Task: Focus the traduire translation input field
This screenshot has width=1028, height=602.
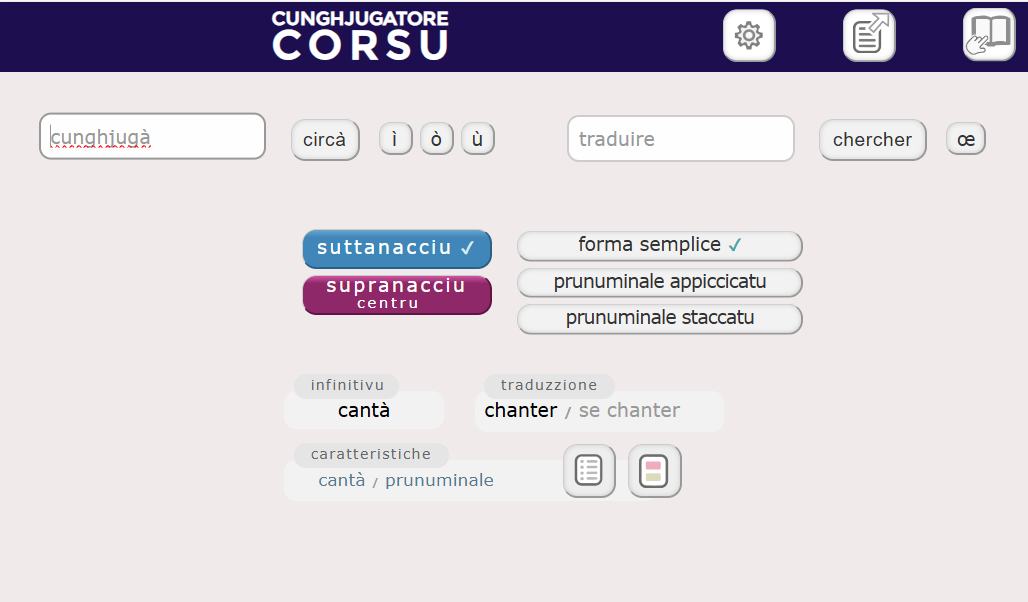Action: point(681,138)
